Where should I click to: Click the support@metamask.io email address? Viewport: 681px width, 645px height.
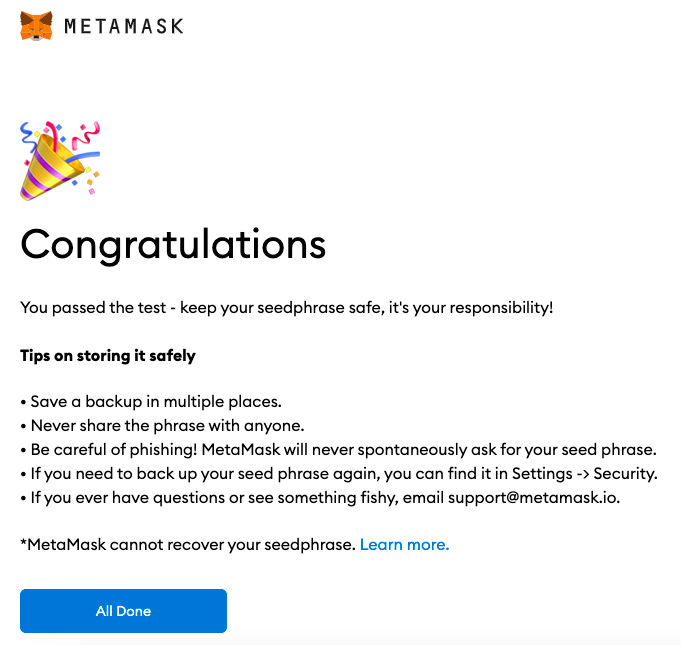(x=534, y=497)
